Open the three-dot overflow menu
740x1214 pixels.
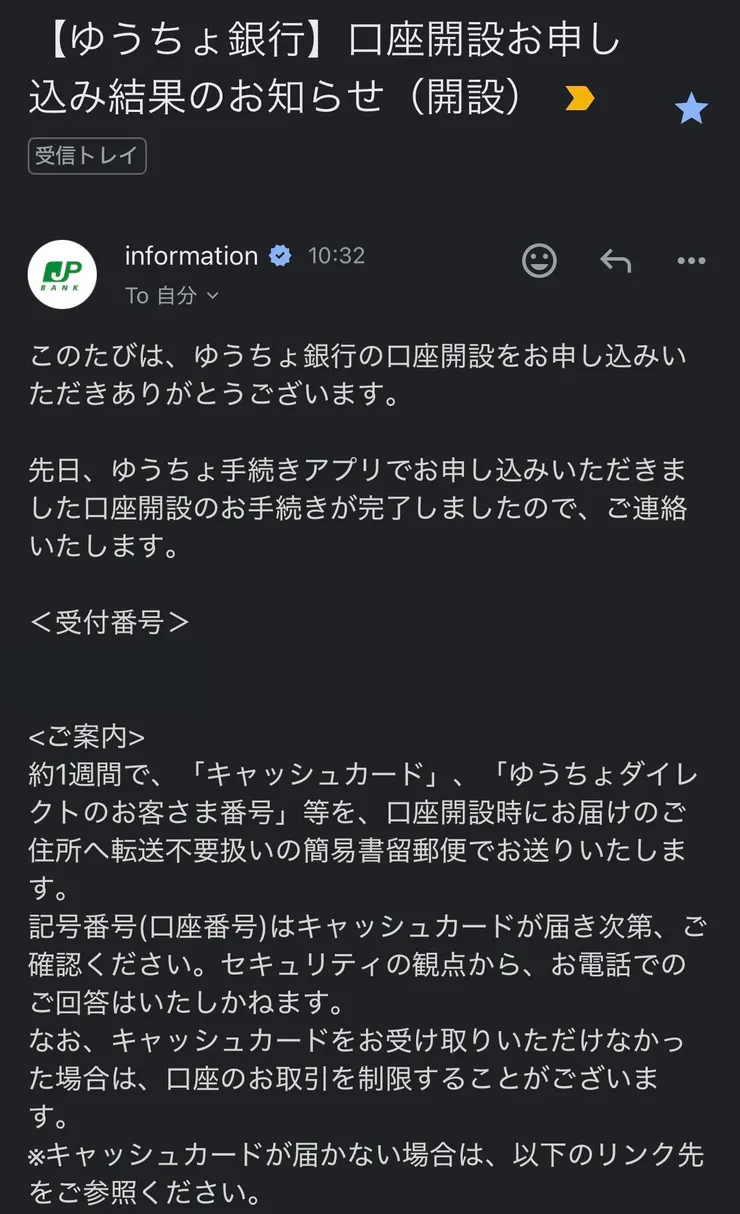690,261
